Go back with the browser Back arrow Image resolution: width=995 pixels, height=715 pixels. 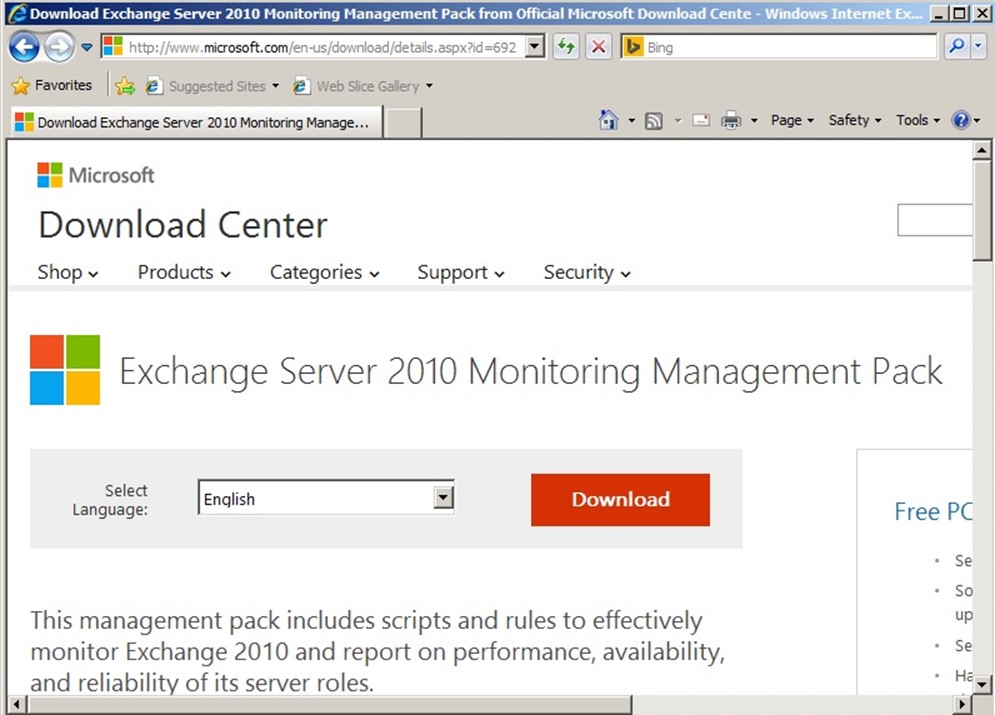(24, 47)
